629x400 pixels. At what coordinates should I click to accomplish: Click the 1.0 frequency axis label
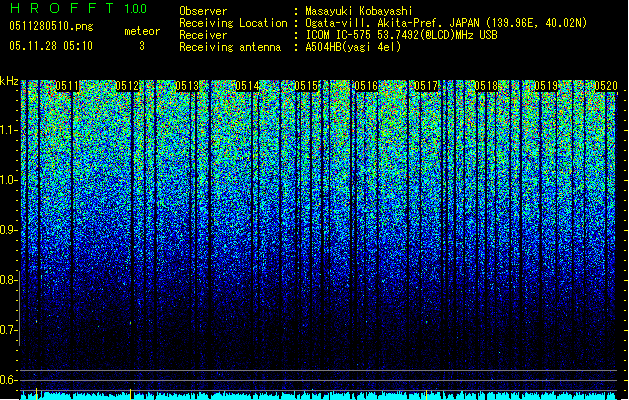pos(8,181)
